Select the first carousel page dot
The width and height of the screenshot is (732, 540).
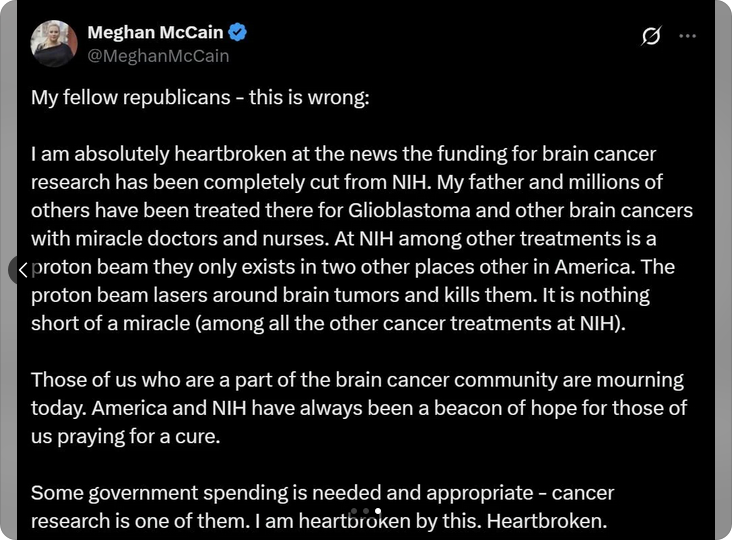[x=354, y=511]
